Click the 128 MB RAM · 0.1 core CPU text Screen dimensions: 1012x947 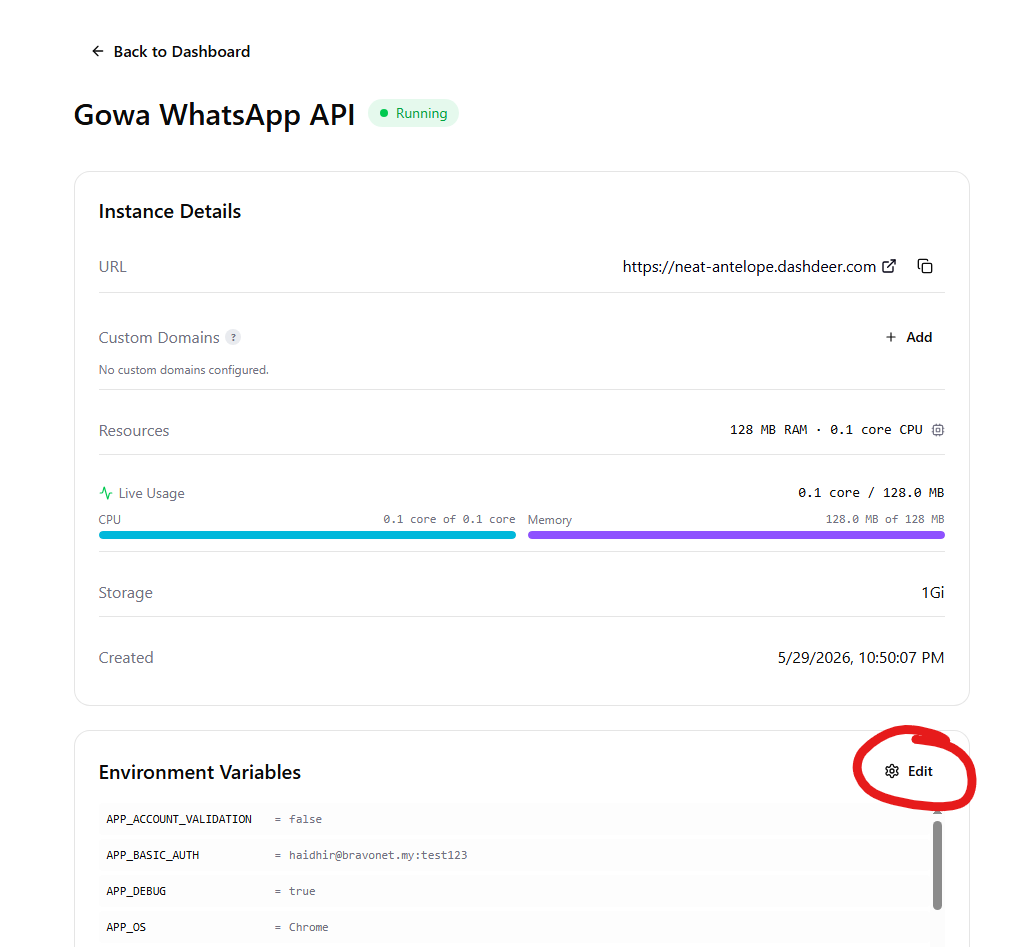click(x=826, y=430)
